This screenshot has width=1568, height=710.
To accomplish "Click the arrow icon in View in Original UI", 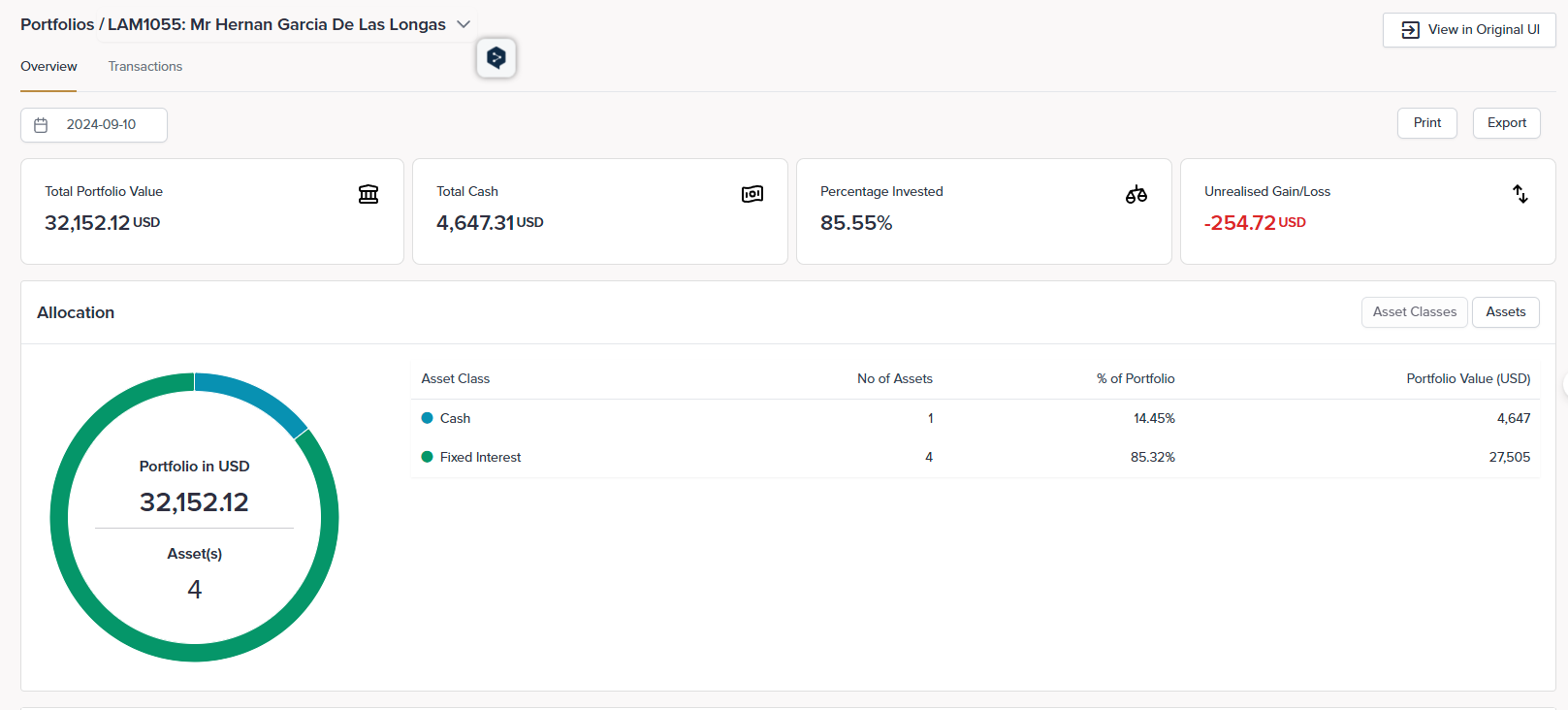I will click(x=1410, y=30).
